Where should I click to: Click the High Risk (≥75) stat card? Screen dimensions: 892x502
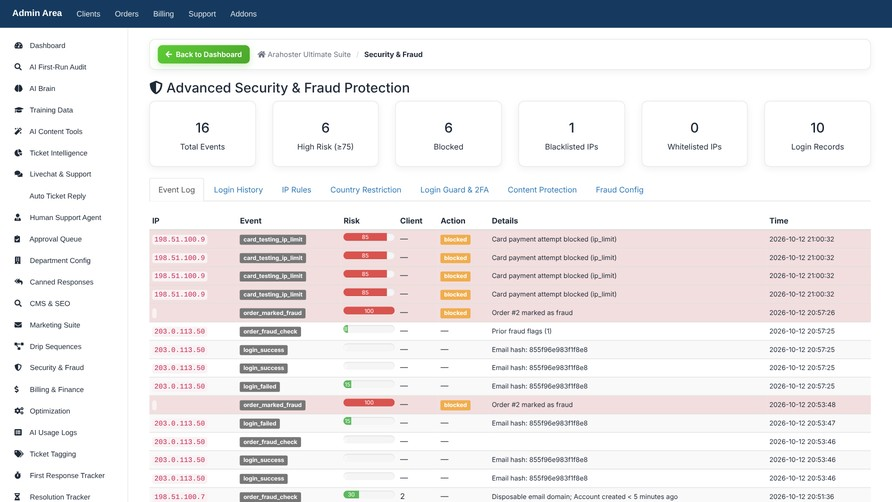tap(325, 134)
